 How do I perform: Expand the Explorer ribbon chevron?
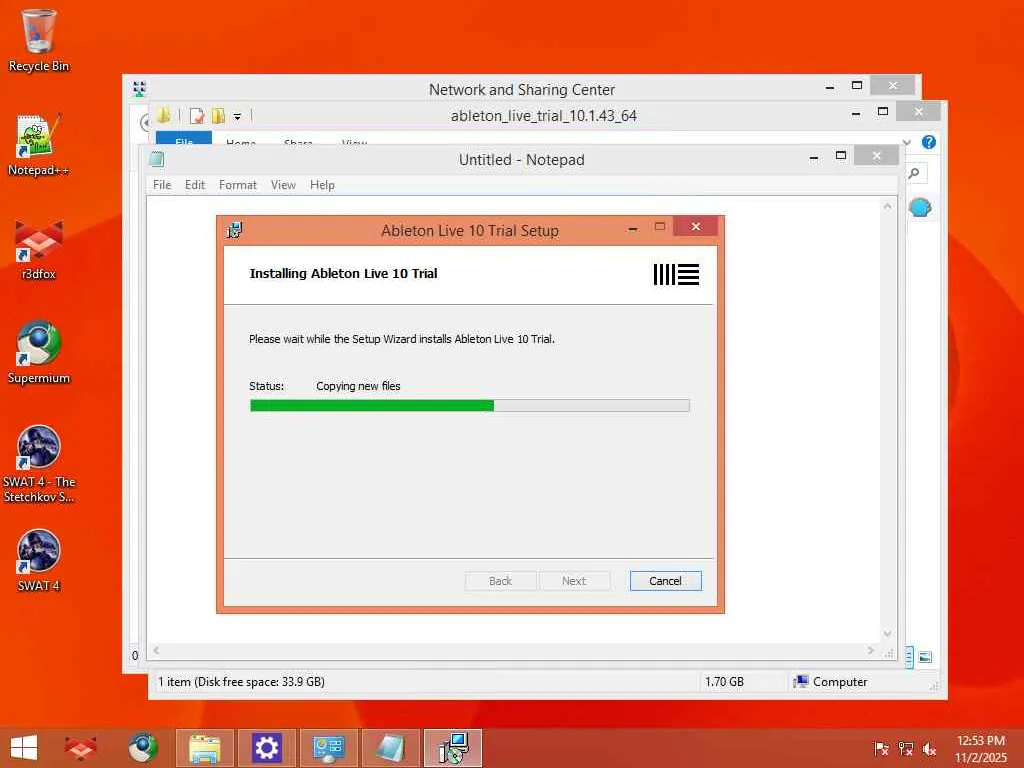click(906, 142)
